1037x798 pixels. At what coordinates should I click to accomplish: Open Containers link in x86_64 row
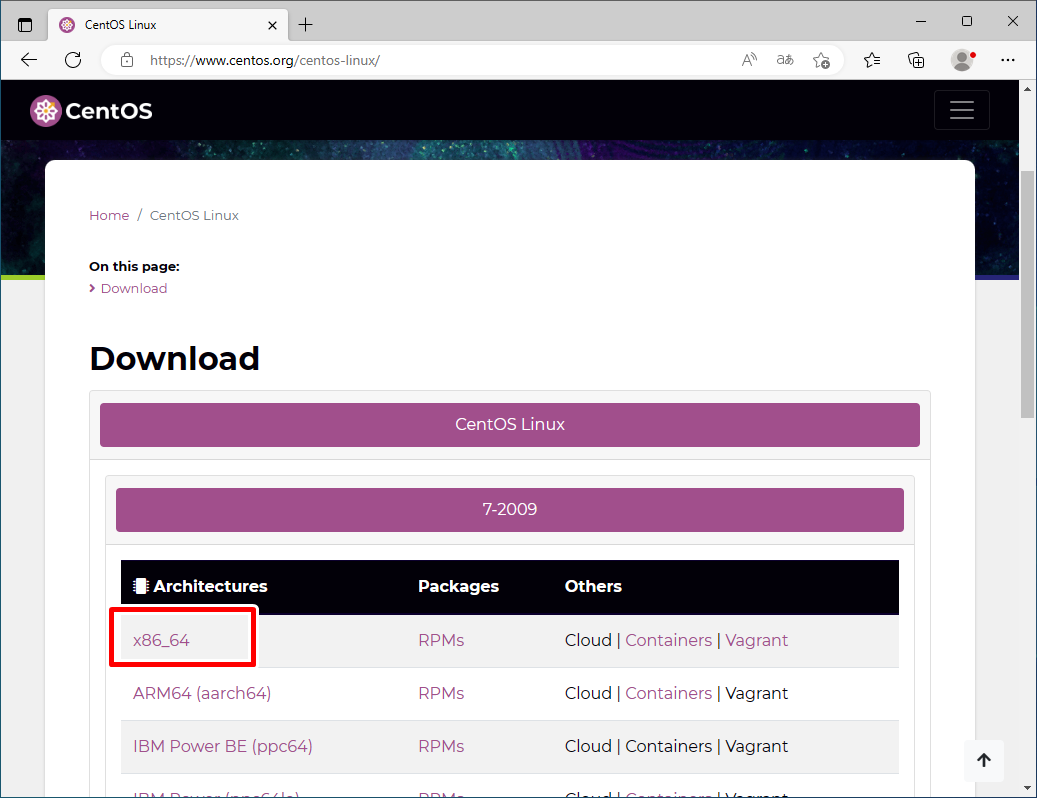pos(669,640)
